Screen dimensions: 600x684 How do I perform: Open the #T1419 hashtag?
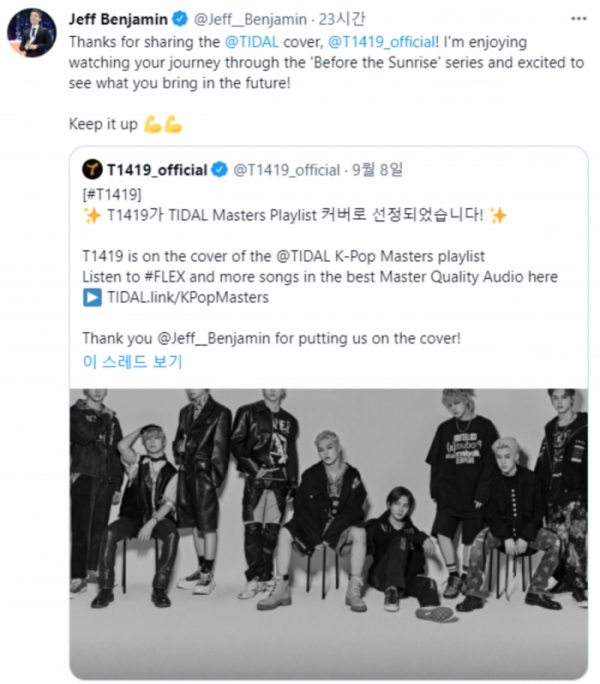click(113, 191)
